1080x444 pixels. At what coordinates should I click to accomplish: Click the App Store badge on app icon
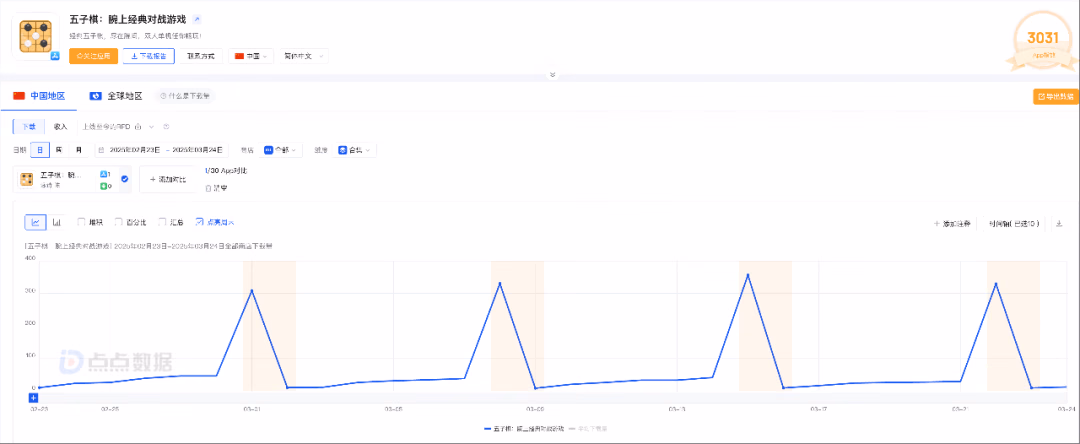[54, 56]
